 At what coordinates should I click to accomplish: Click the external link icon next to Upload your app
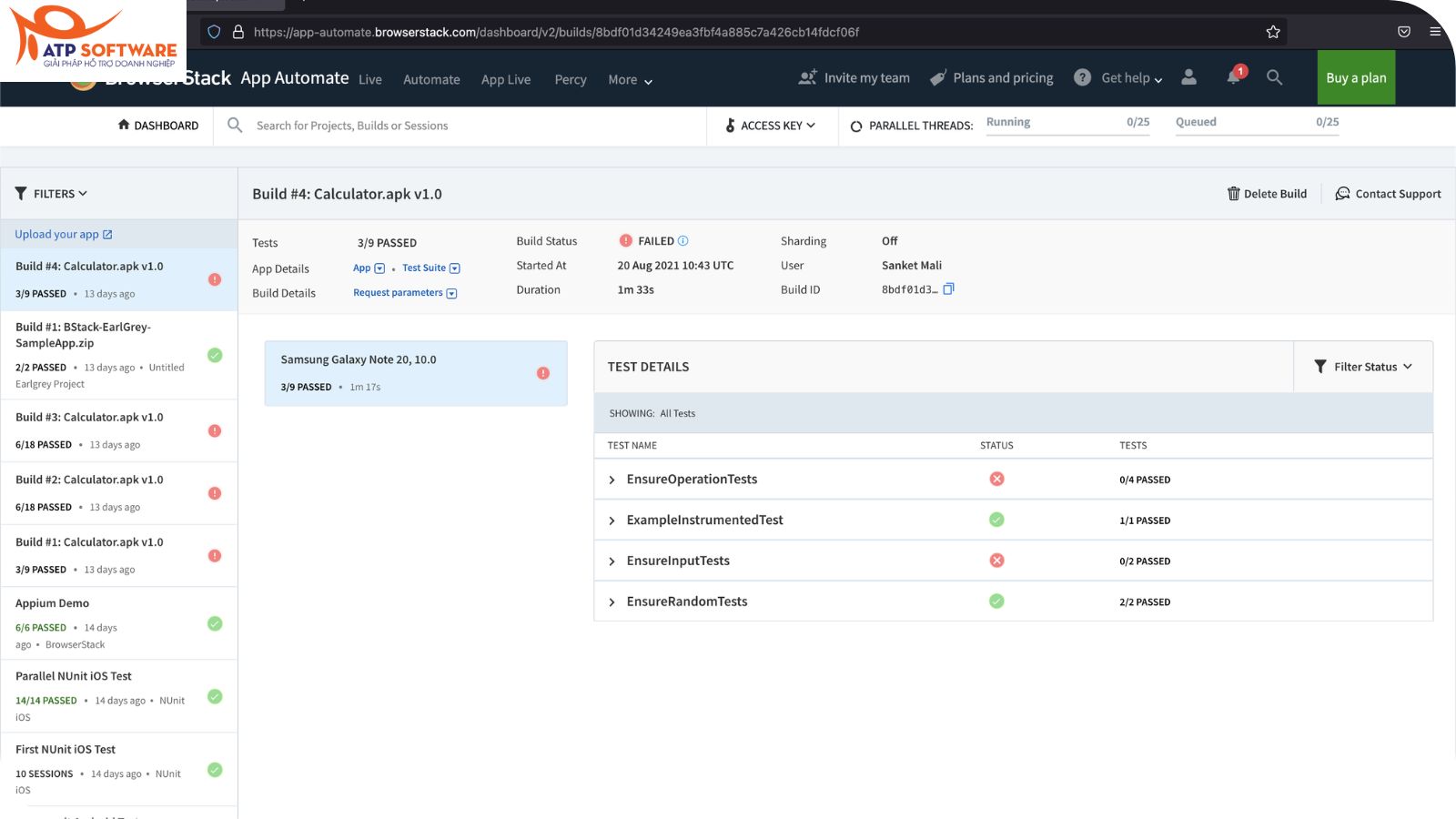pyautogui.click(x=107, y=235)
